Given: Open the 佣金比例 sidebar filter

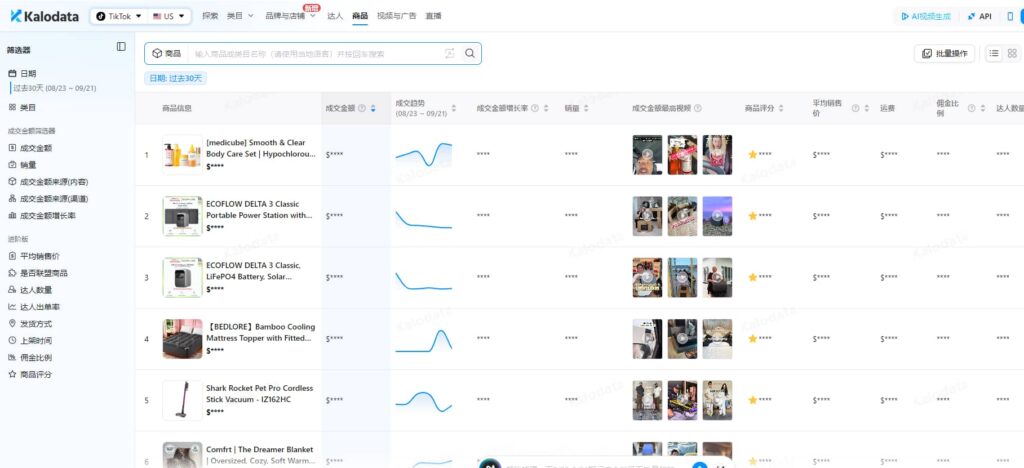Looking at the screenshot, I should point(30,358).
